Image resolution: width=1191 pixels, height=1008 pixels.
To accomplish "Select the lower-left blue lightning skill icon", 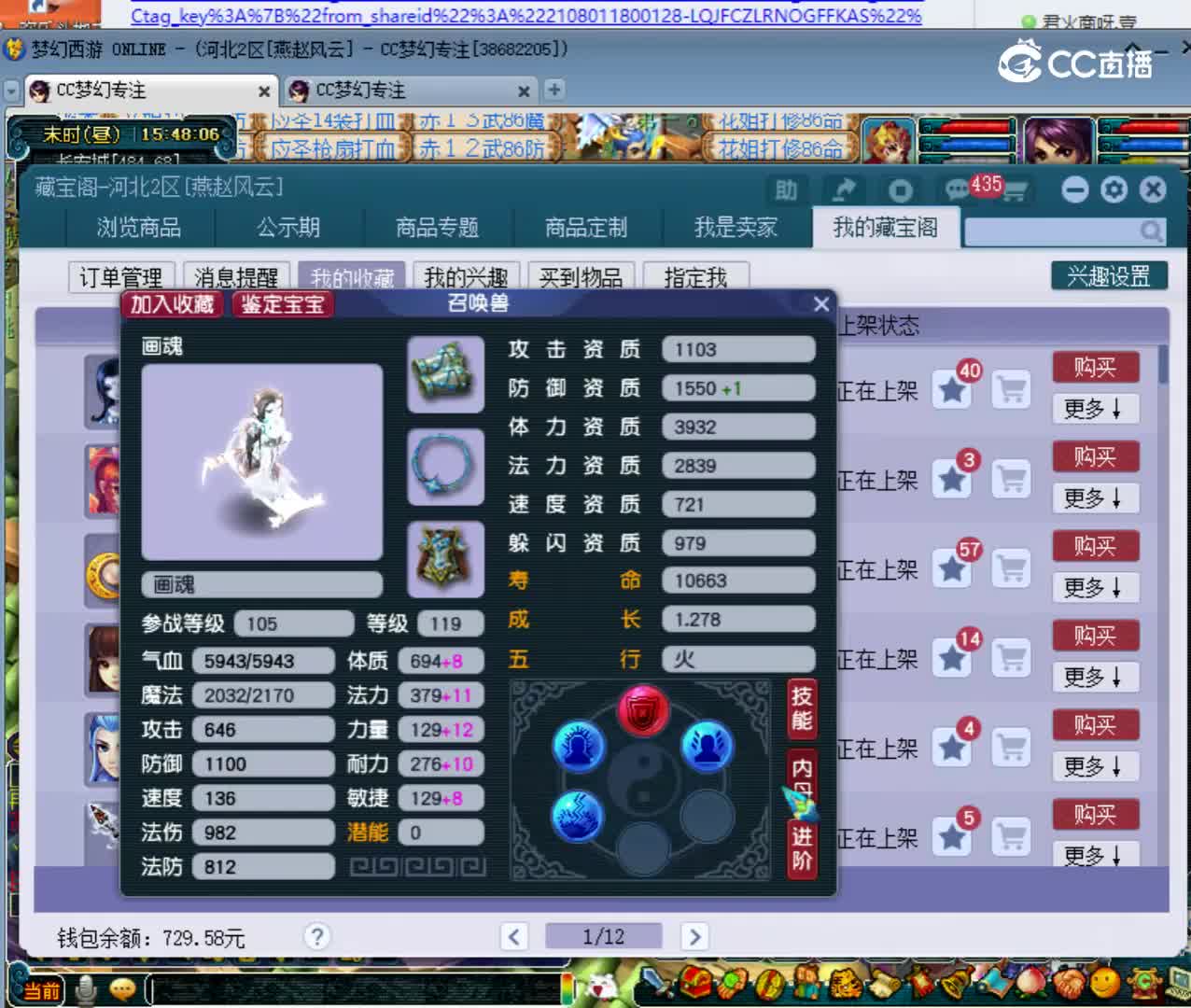I will coord(580,815).
